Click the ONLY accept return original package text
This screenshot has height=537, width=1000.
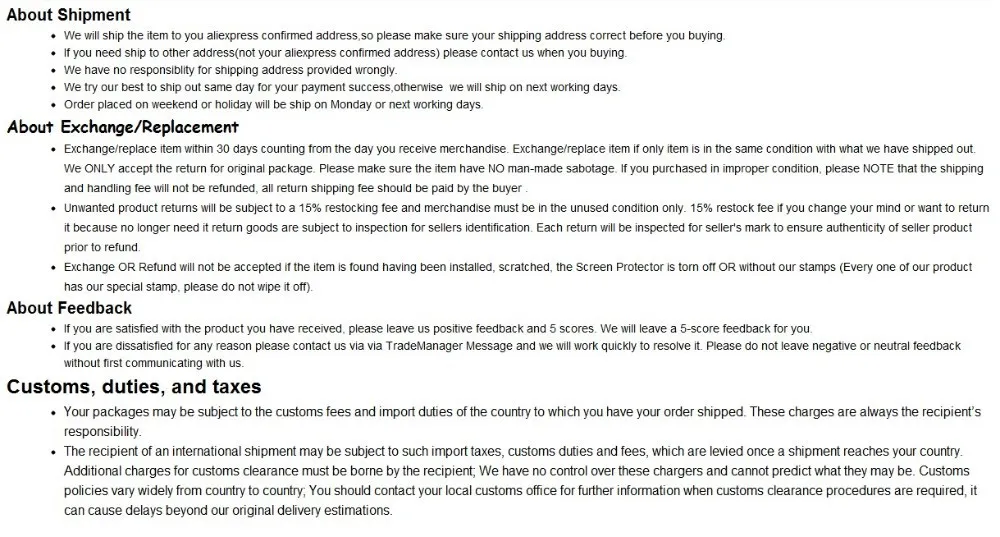coord(189,169)
